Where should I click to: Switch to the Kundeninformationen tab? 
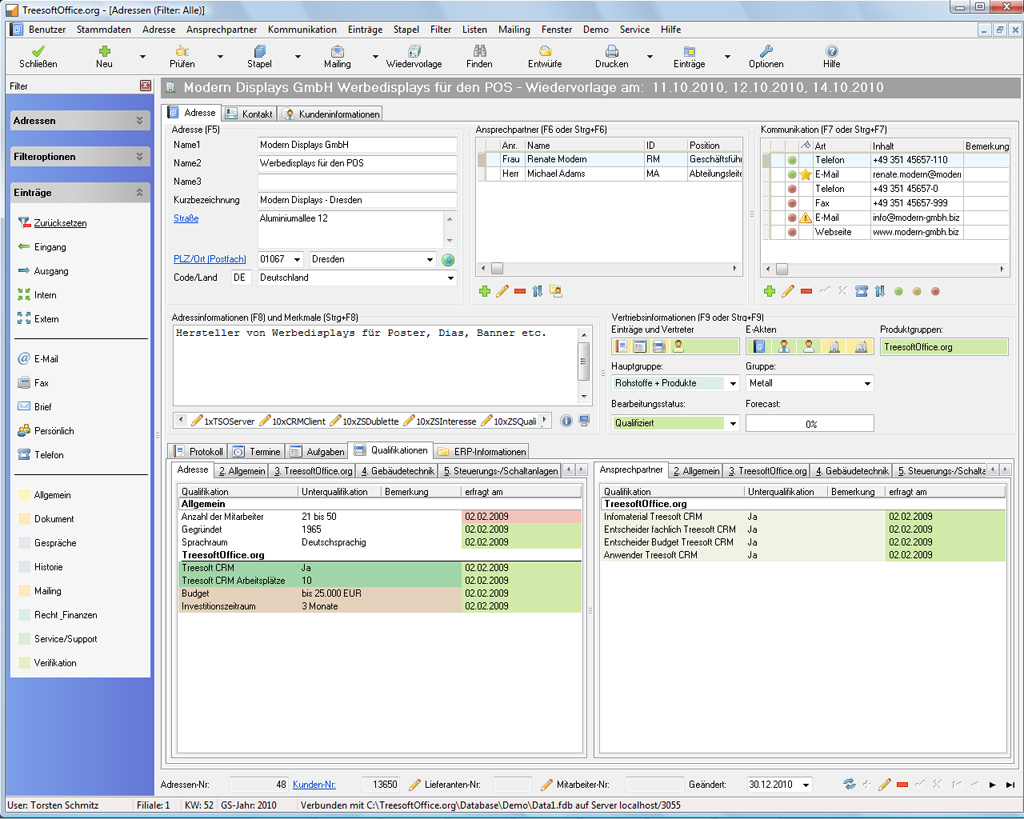(331, 114)
